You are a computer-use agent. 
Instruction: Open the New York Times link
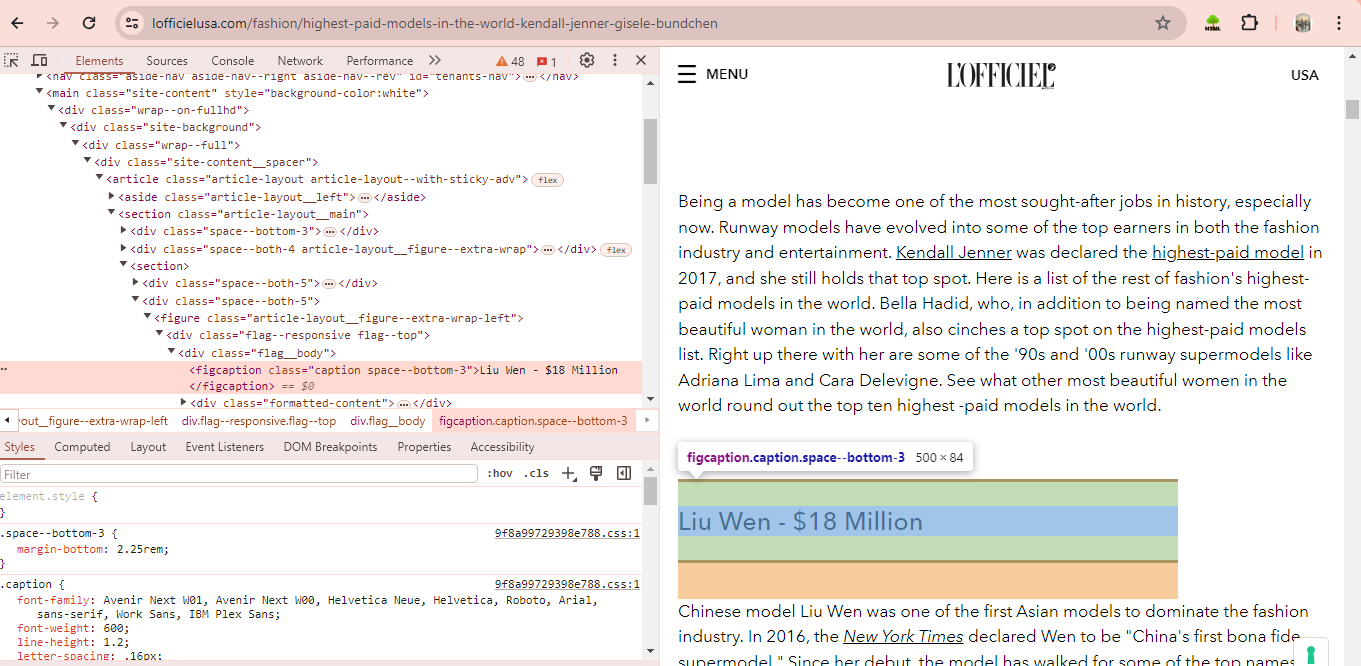(903, 637)
